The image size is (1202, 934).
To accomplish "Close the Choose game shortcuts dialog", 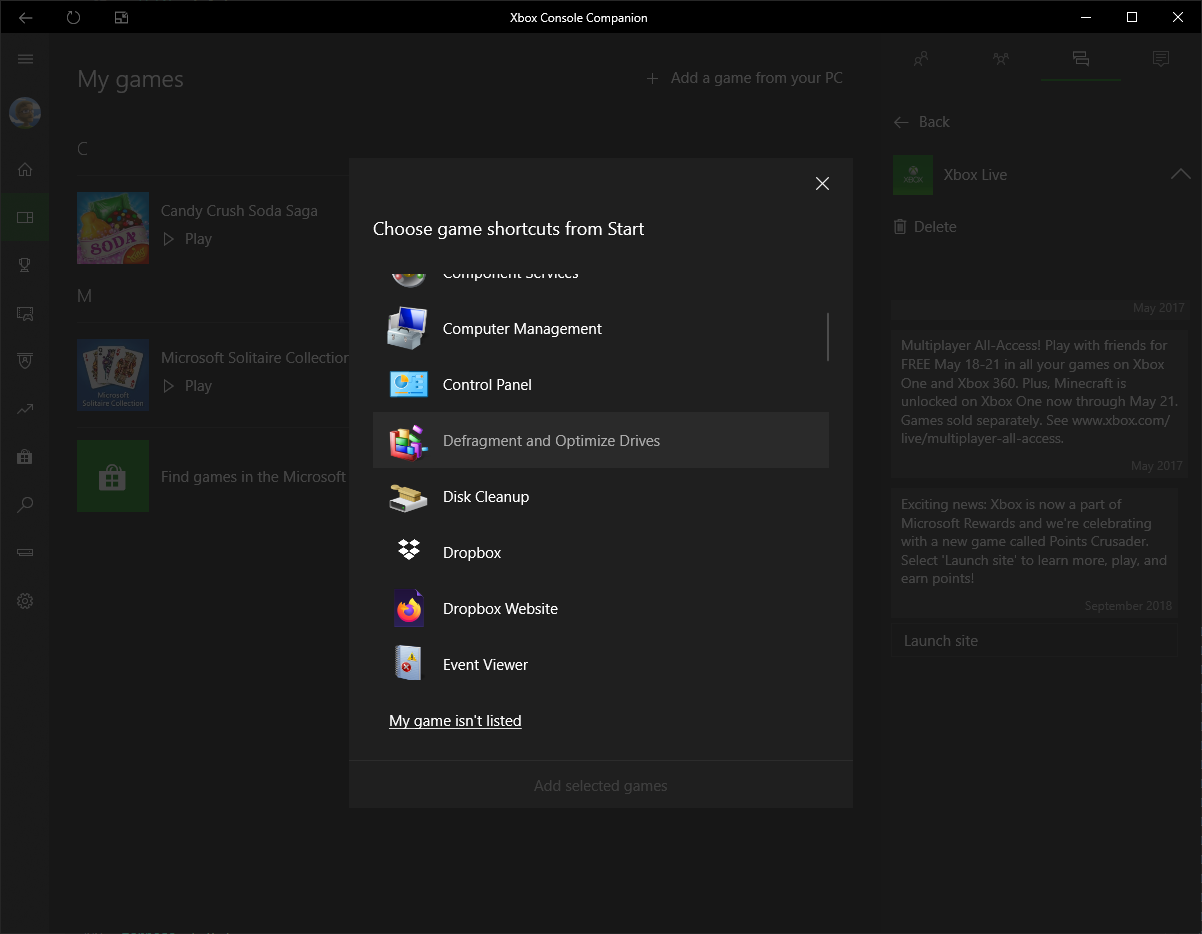I will pyautogui.click(x=822, y=183).
